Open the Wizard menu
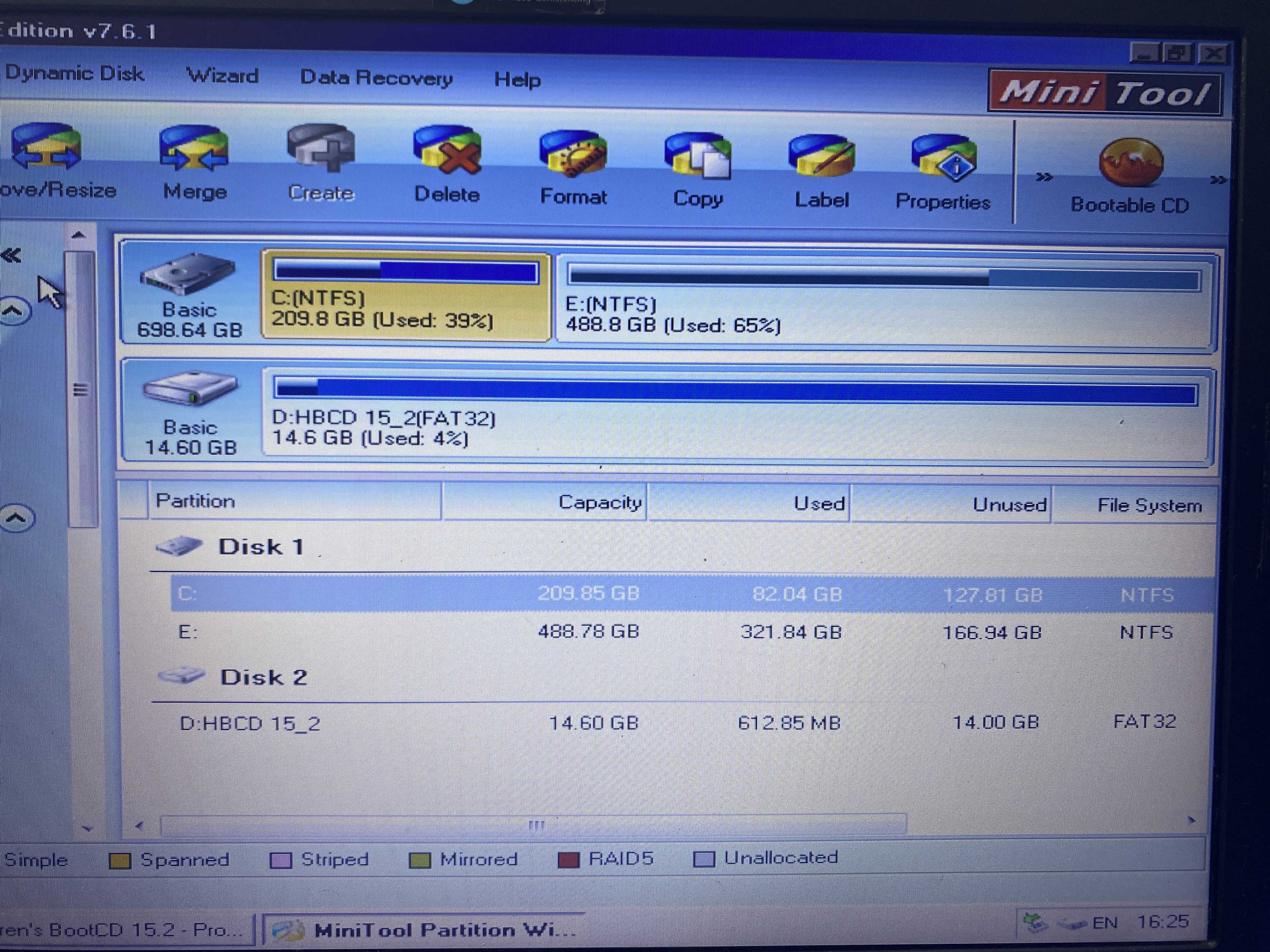Screen dimensions: 1270x952 [223, 76]
